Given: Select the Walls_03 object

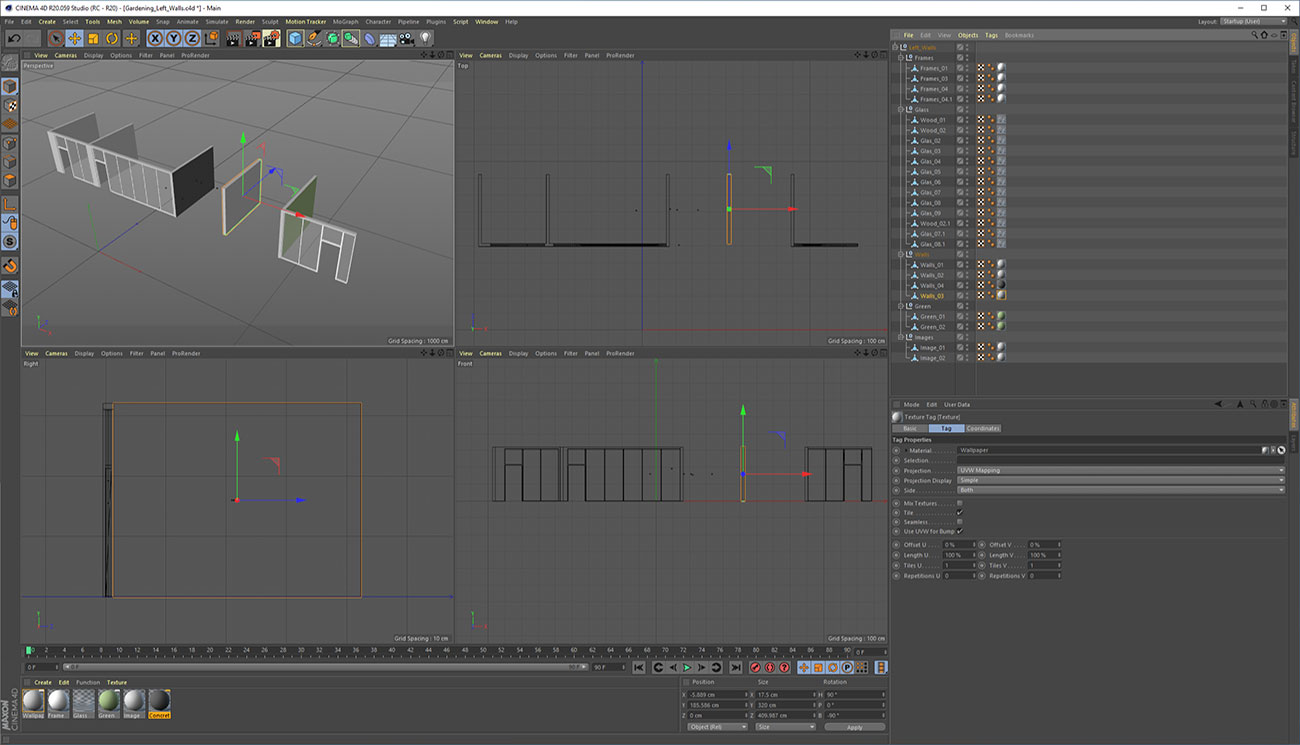Looking at the screenshot, I should tap(932, 296).
